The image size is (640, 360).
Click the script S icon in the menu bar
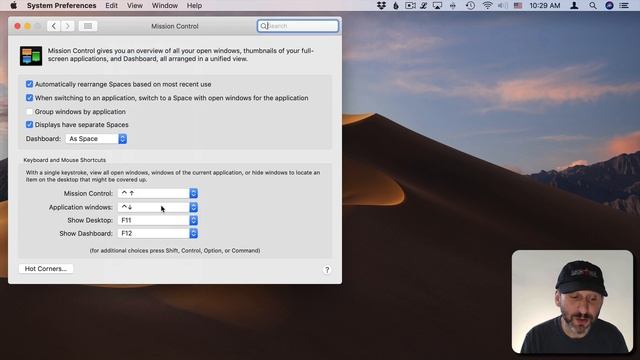coord(424,6)
